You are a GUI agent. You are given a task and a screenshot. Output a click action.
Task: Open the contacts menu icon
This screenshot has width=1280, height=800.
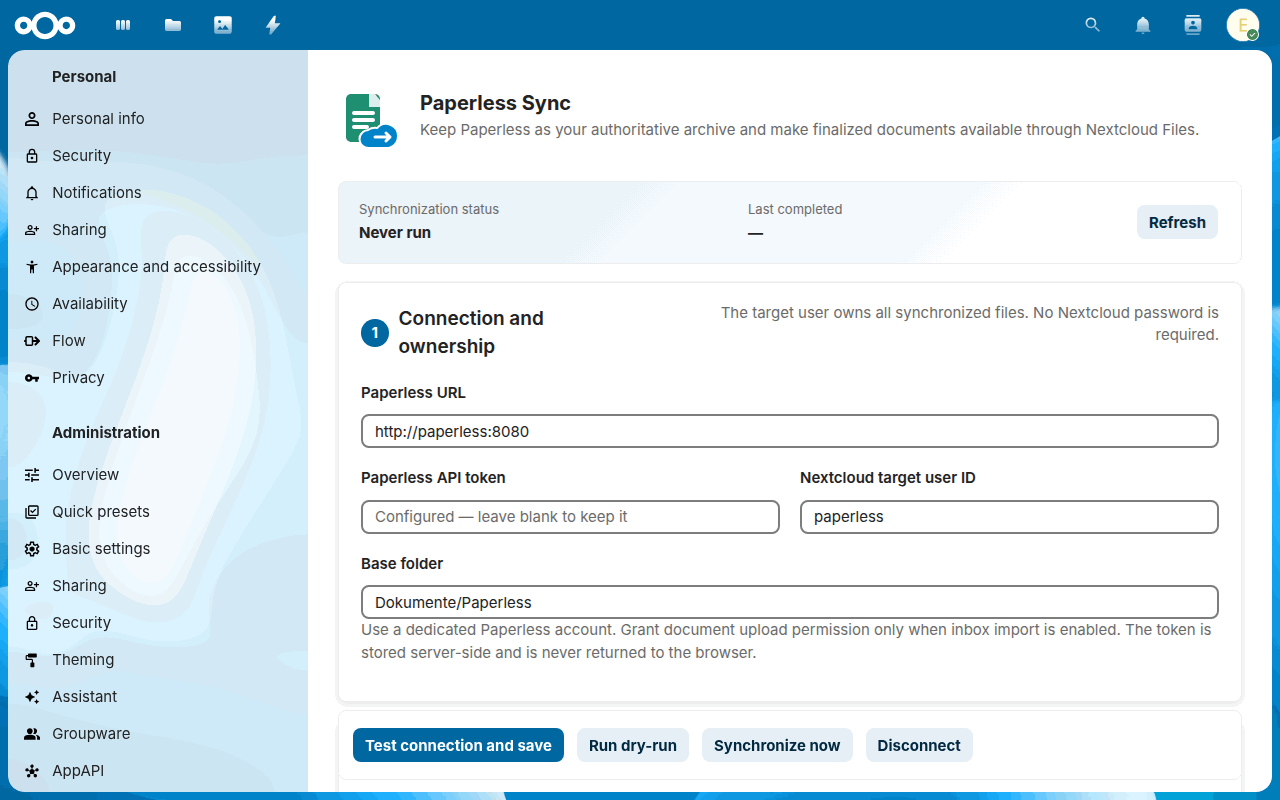coord(1193,25)
